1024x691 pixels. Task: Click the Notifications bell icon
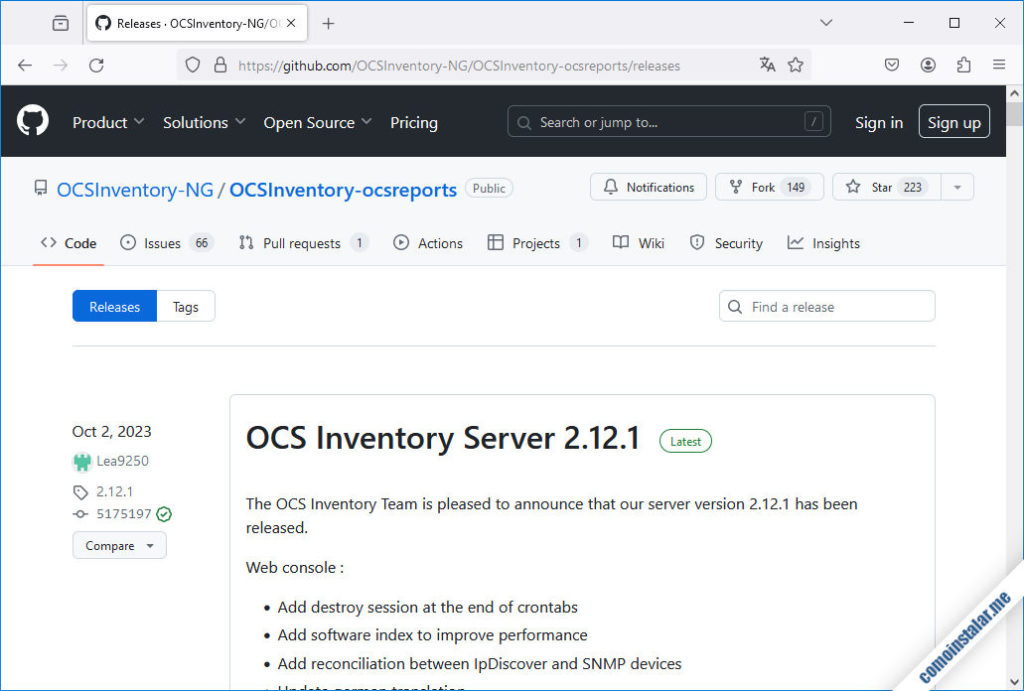(648, 187)
